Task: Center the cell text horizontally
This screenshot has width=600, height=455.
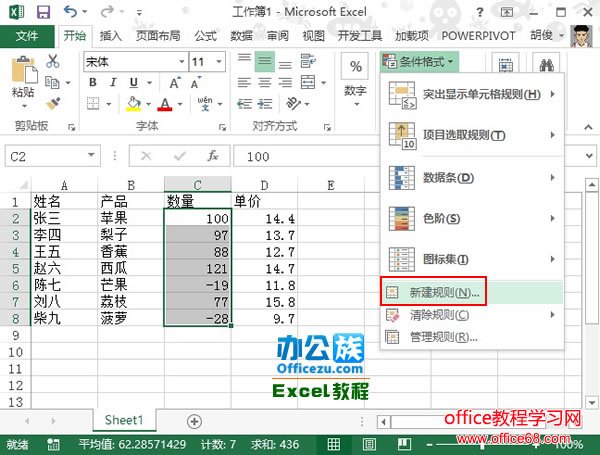Action: pyautogui.click(x=264, y=82)
